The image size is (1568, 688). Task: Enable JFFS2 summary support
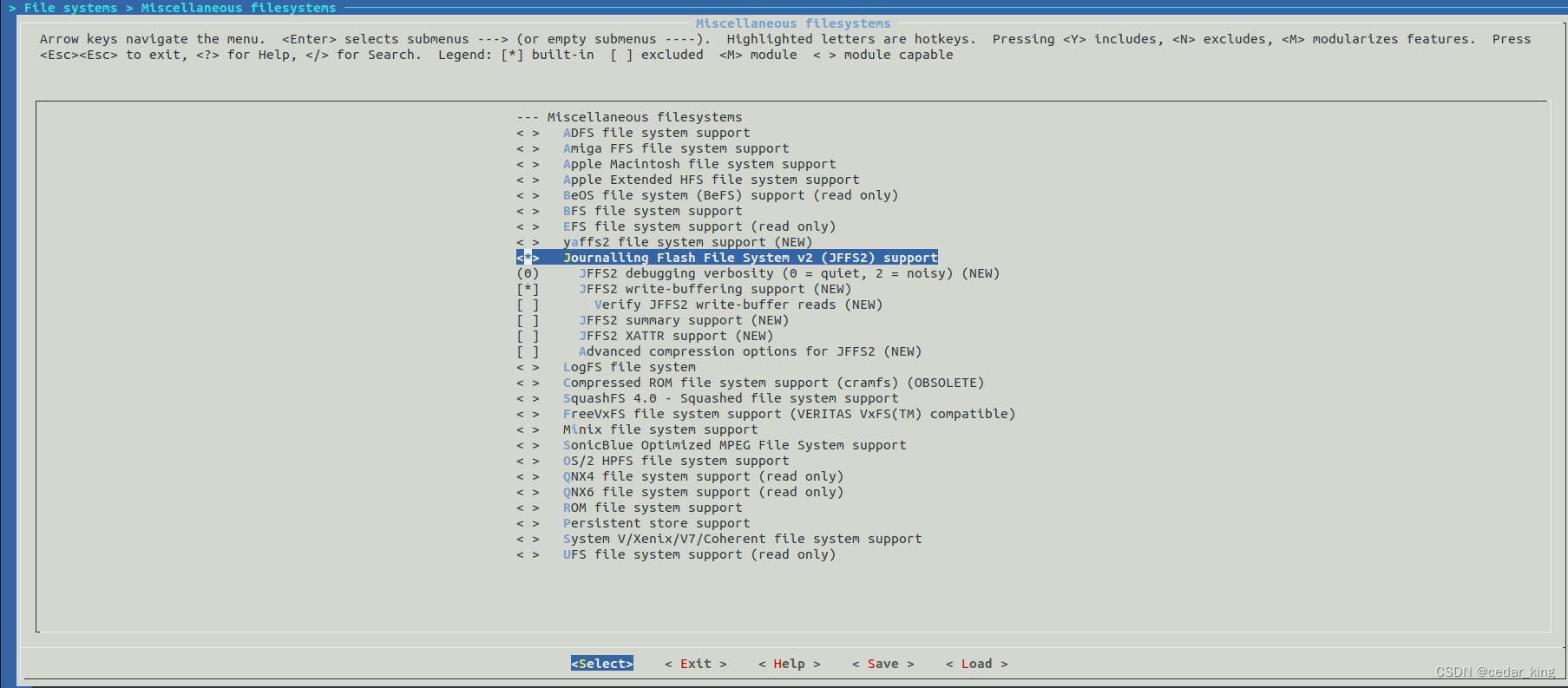click(653, 320)
